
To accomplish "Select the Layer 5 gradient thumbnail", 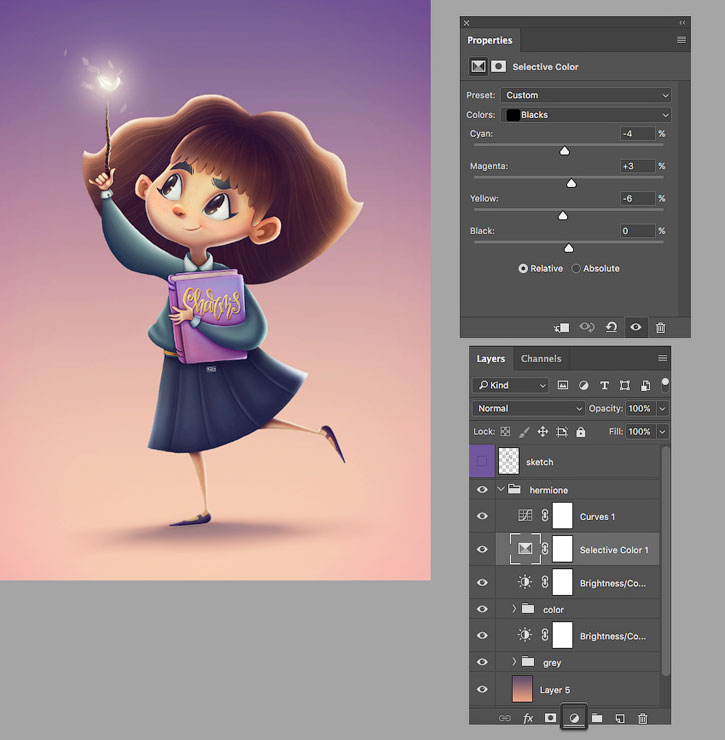I will point(522,689).
